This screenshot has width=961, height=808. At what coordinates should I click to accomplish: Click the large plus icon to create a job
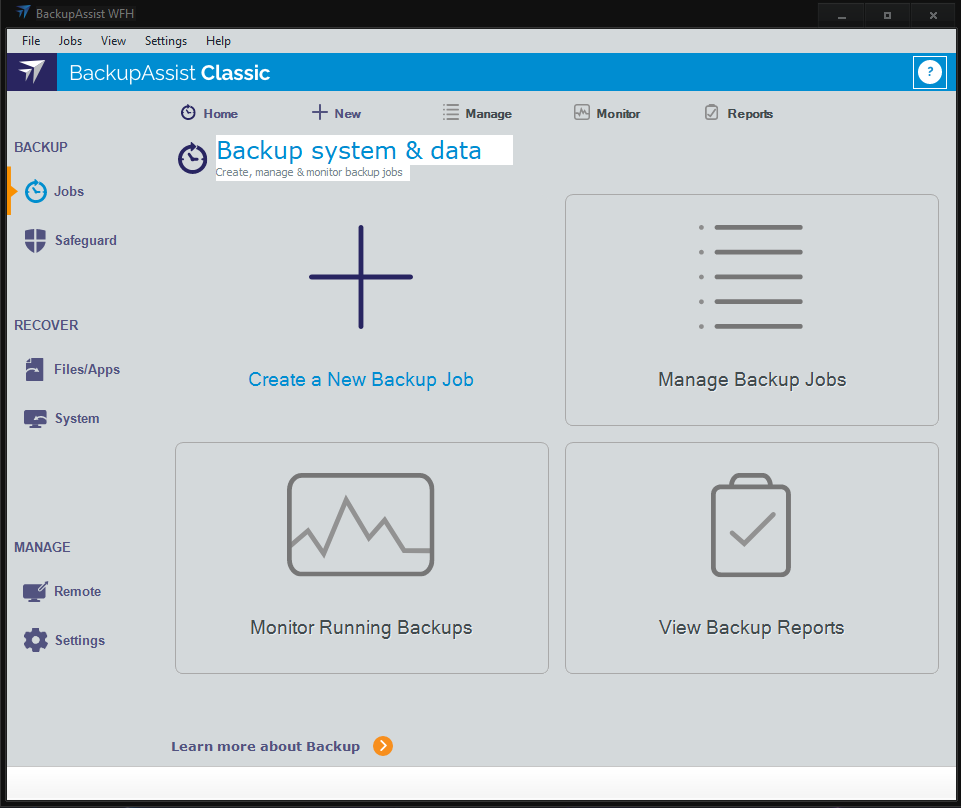pos(361,277)
